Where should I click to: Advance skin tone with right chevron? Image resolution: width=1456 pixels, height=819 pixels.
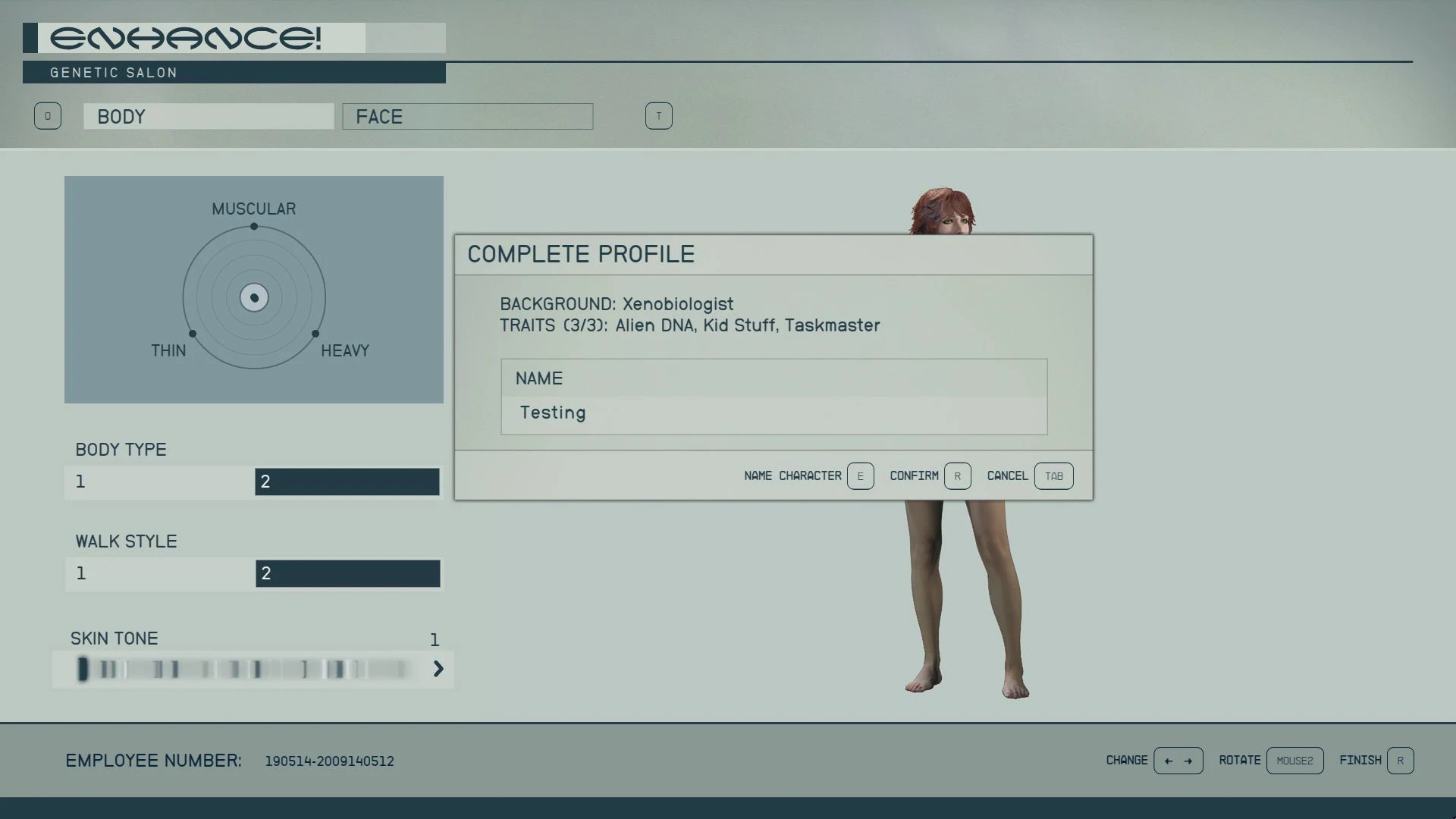pyautogui.click(x=438, y=669)
